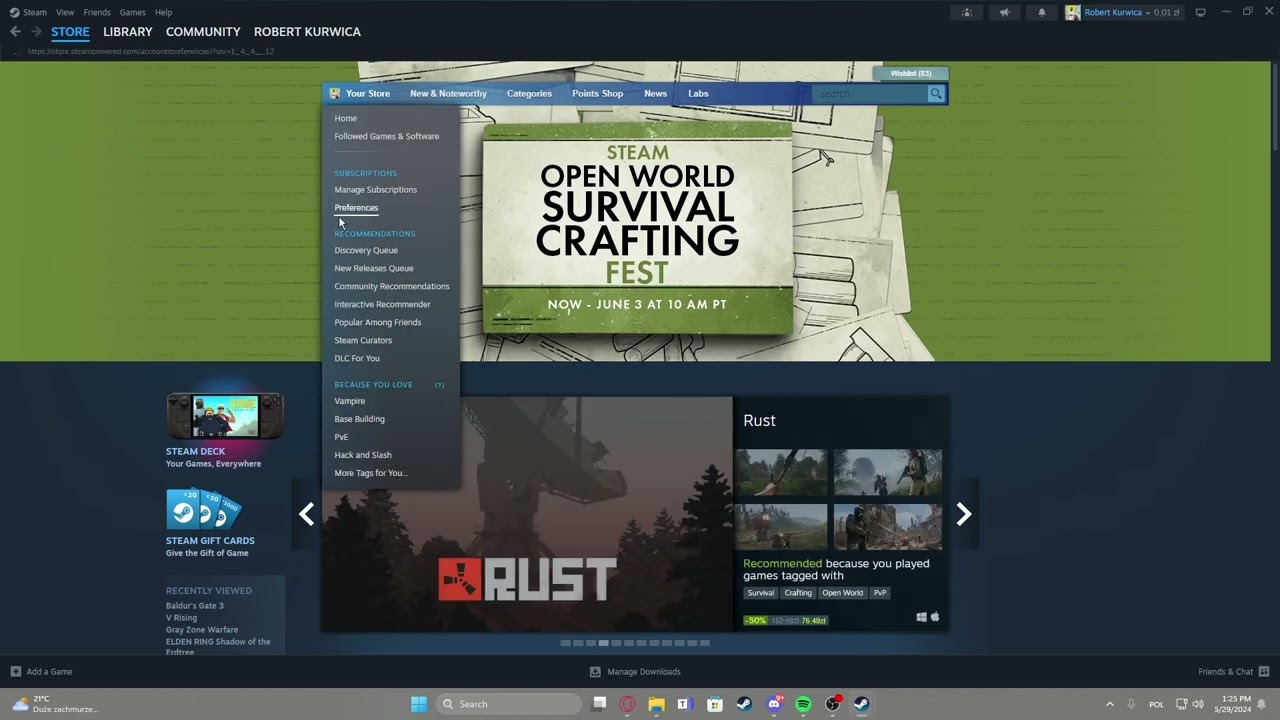Click the Task View taskbar icon

coord(599,704)
